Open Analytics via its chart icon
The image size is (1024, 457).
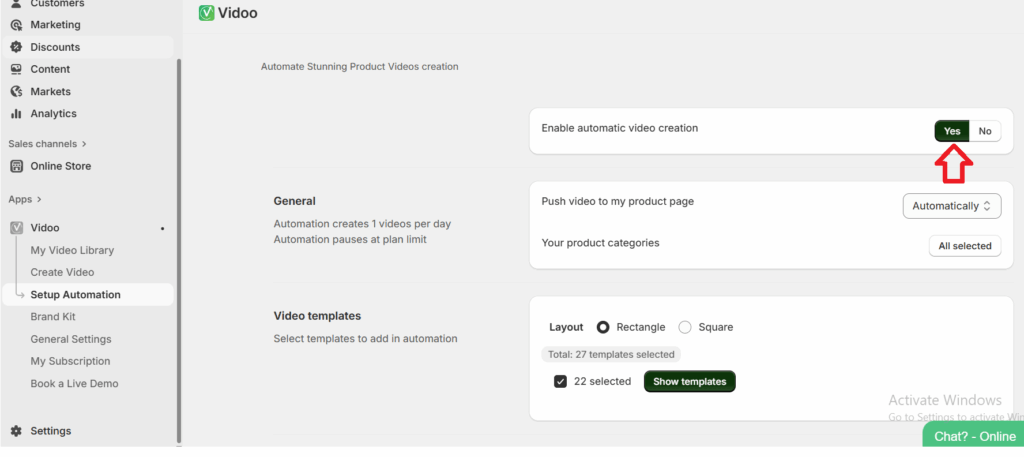pyautogui.click(x=16, y=114)
